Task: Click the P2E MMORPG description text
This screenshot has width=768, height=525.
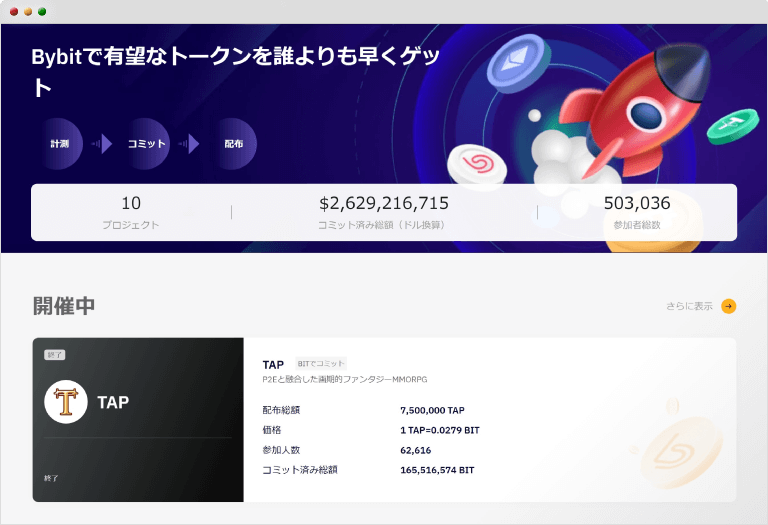Action: (345, 379)
